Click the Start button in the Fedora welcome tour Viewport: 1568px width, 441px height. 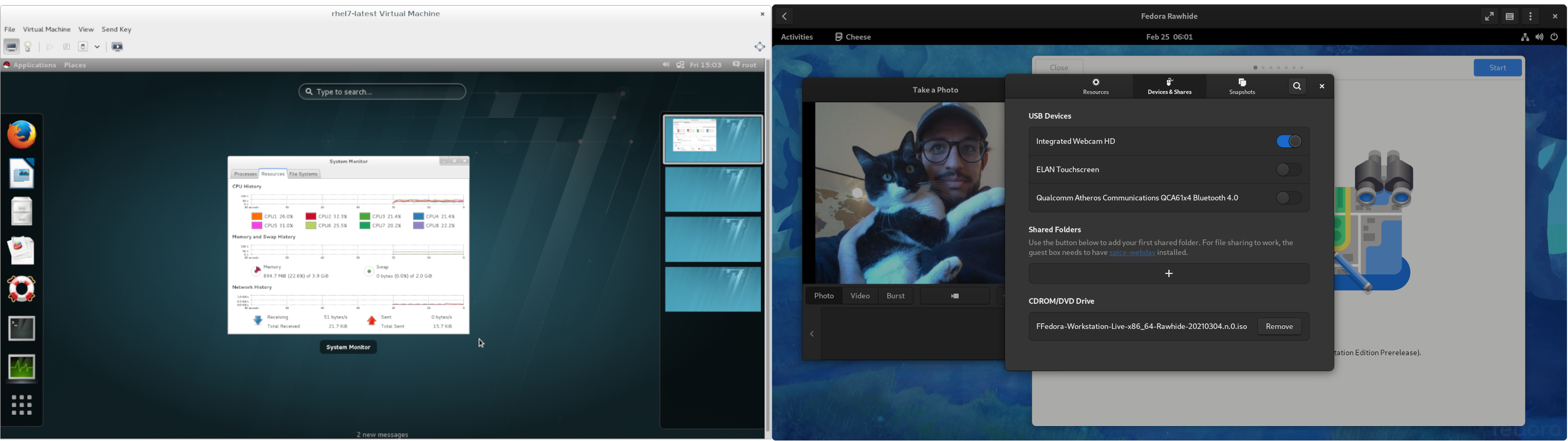[1498, 68]
